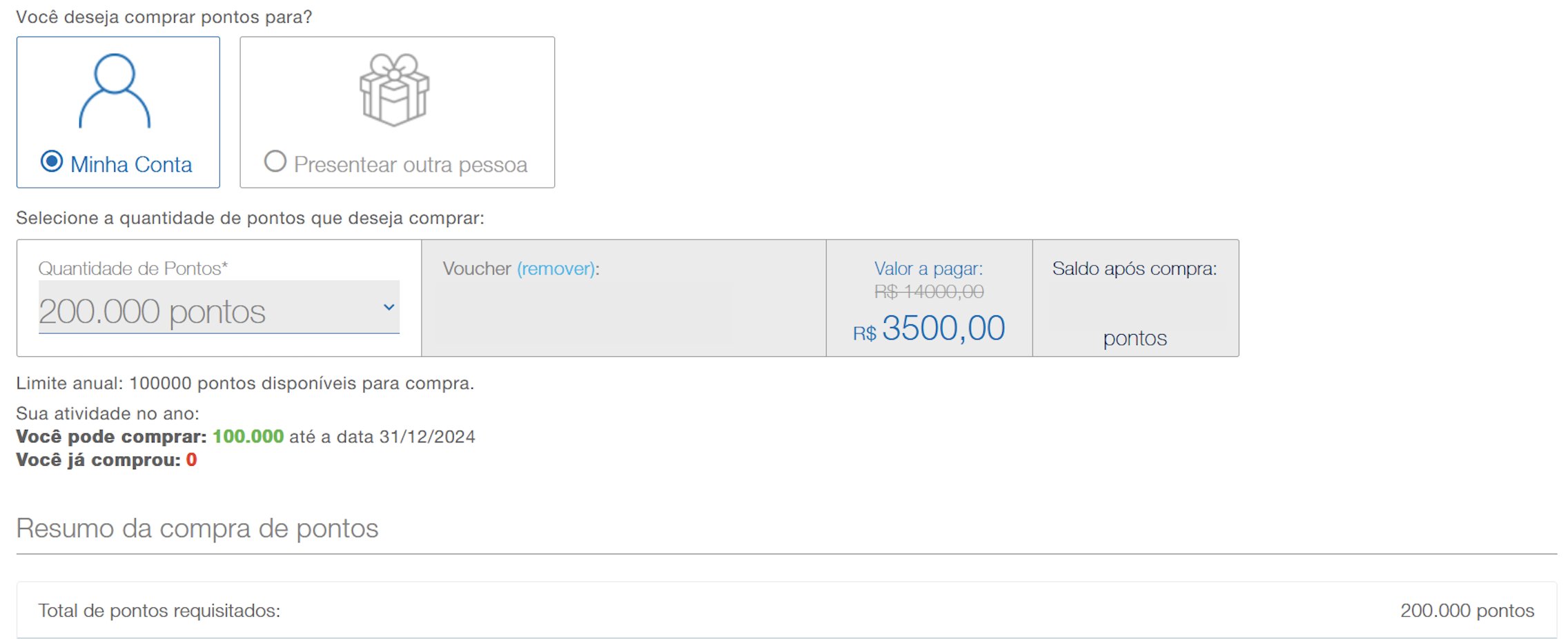Click the red already purchased value 0
Image resolution: width=1568 pixels, height=639 pixels.
[x=192, y=460]
